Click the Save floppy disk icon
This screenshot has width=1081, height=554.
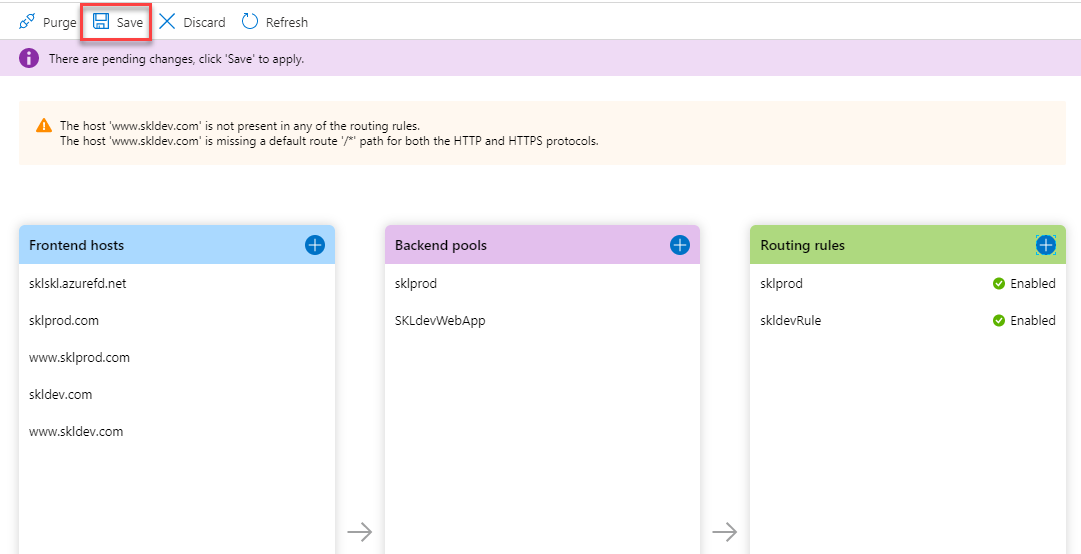pos(101,22)
